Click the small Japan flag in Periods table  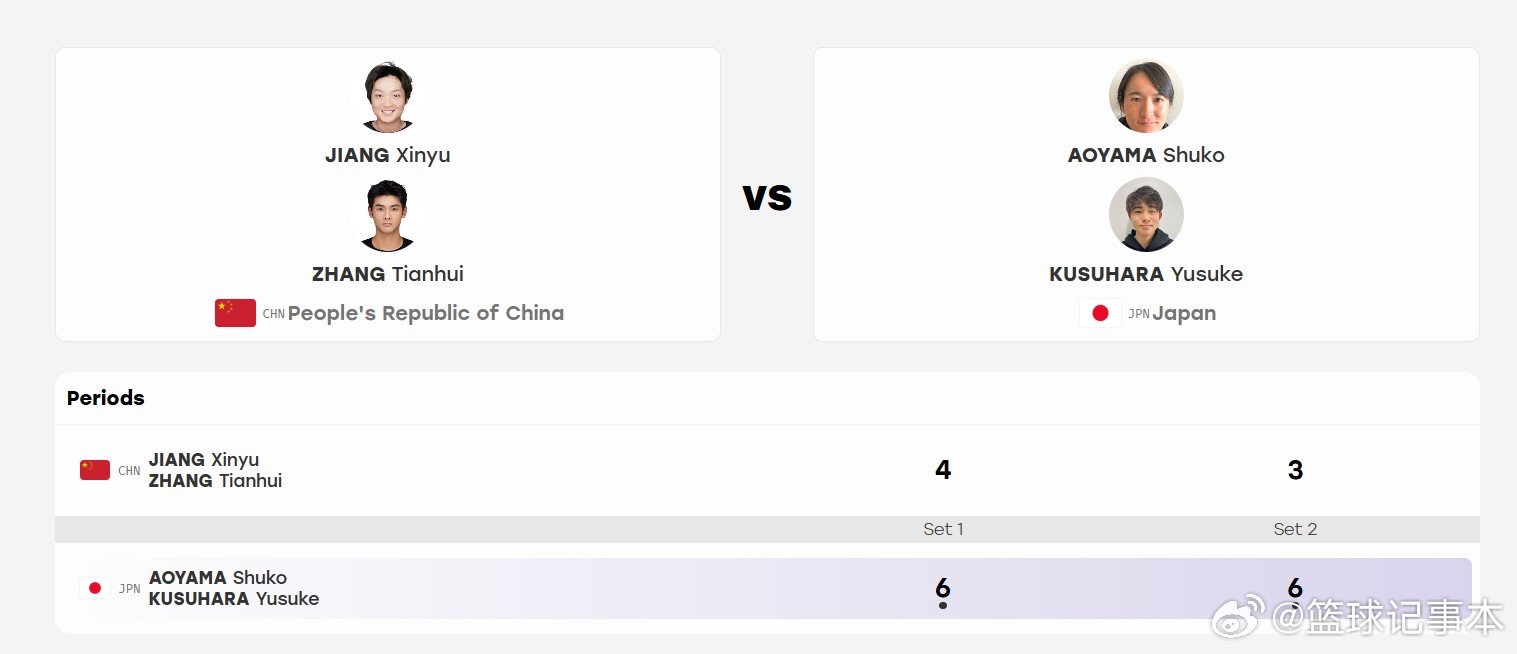coord(95,588)
